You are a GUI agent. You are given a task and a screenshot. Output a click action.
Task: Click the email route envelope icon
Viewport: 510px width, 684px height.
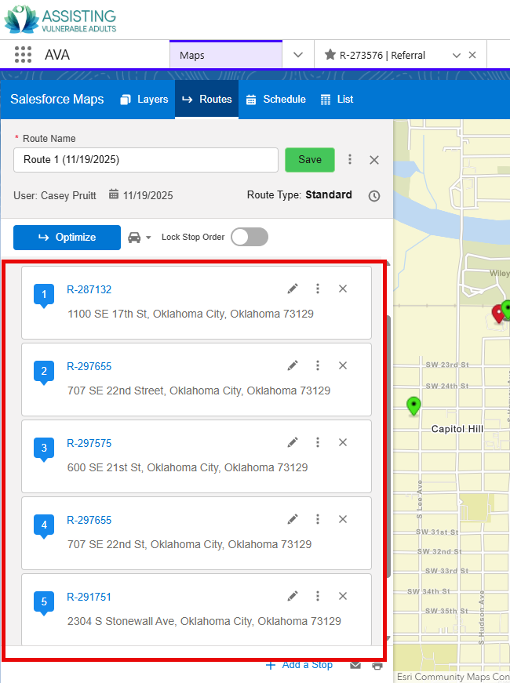click(x=356, y=665)
